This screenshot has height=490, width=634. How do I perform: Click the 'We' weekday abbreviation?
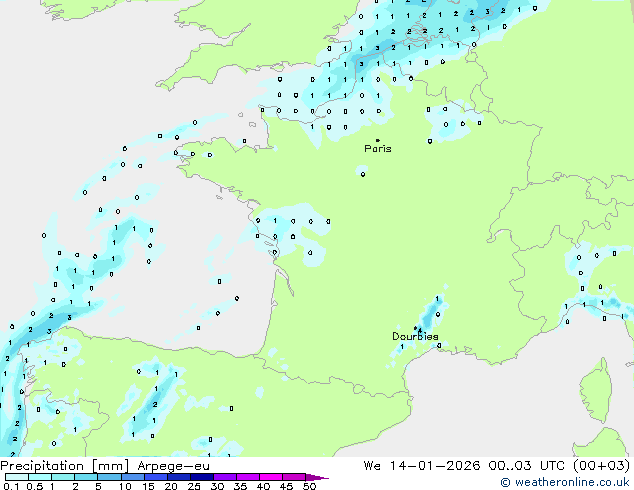(x=372, y=466)
